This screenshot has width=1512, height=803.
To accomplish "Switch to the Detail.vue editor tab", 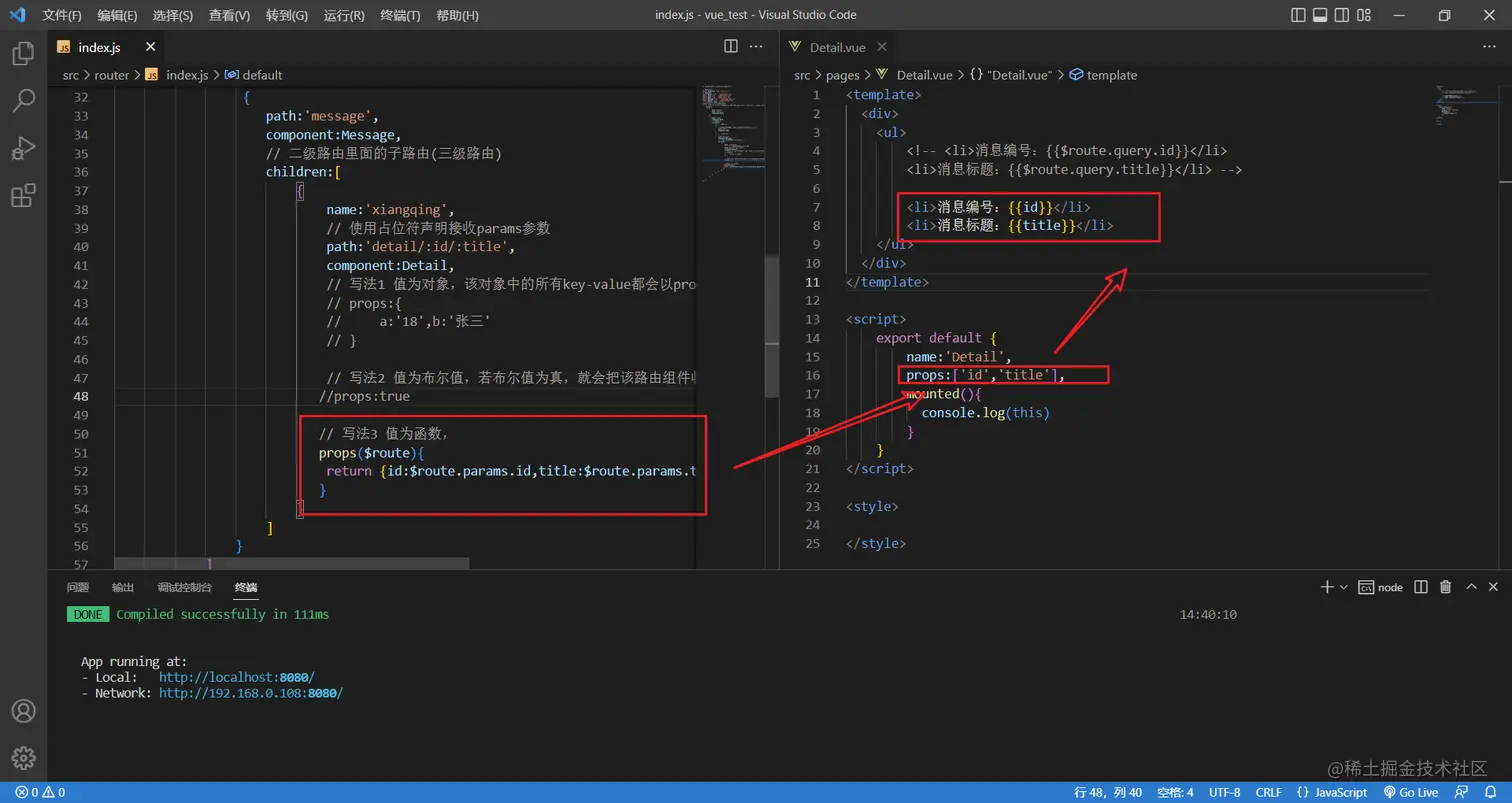I will pyautogui.click(x=840, y=47).
